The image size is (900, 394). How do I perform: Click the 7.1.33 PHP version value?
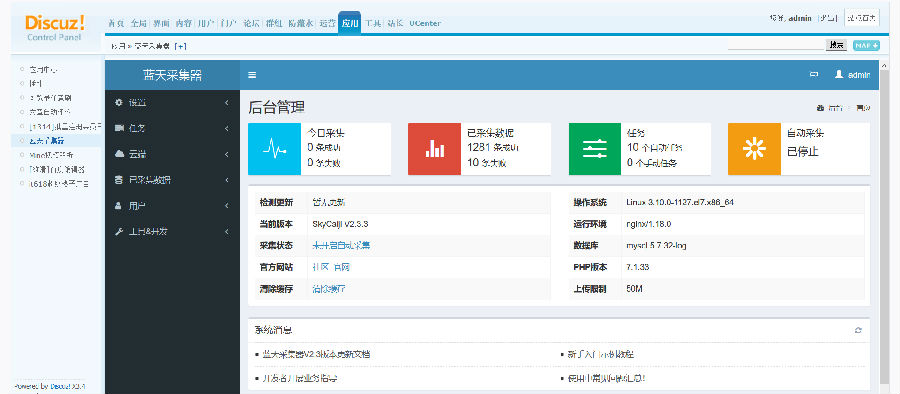637,267
